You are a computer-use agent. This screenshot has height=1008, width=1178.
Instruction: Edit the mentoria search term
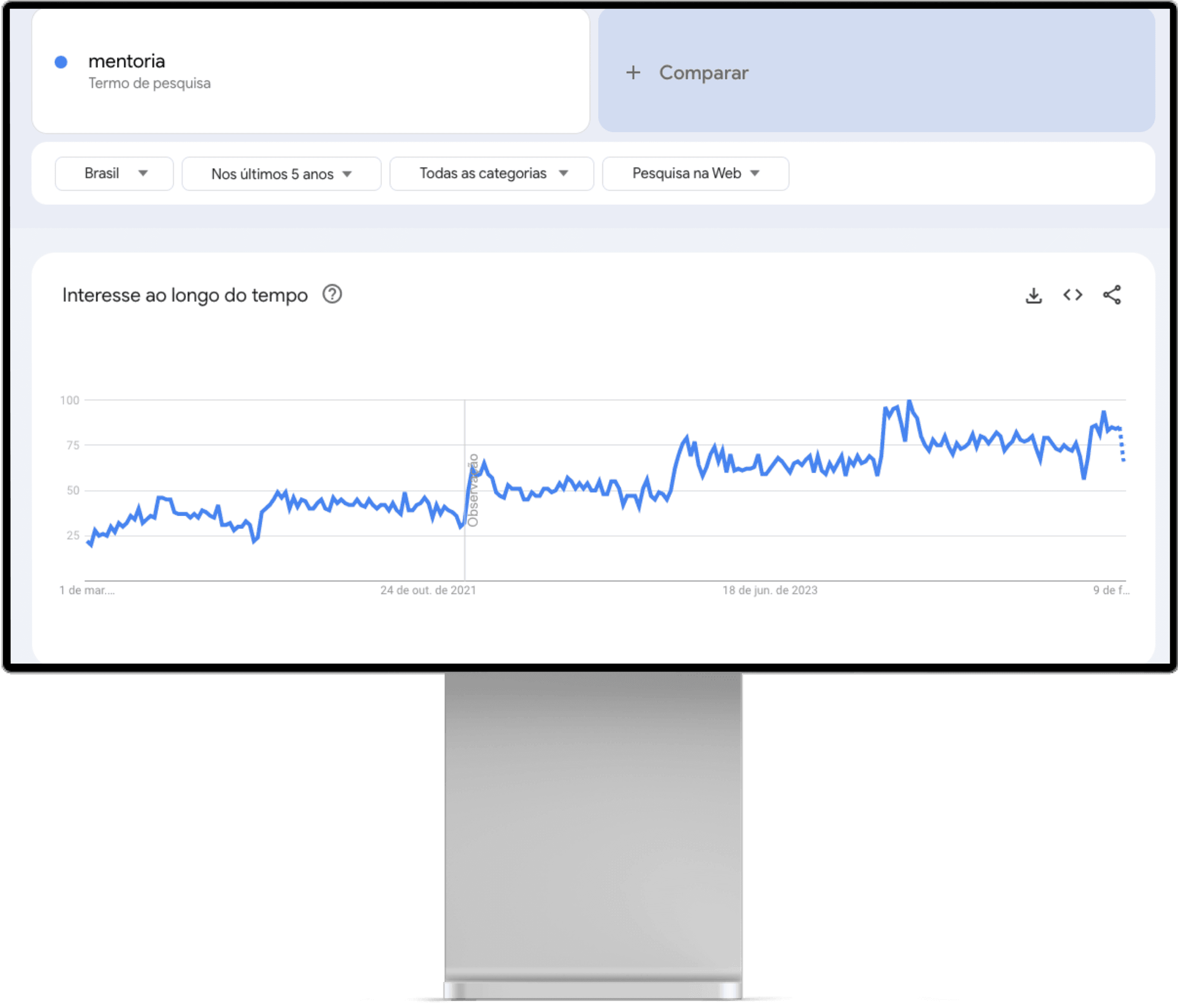(127, 61)
